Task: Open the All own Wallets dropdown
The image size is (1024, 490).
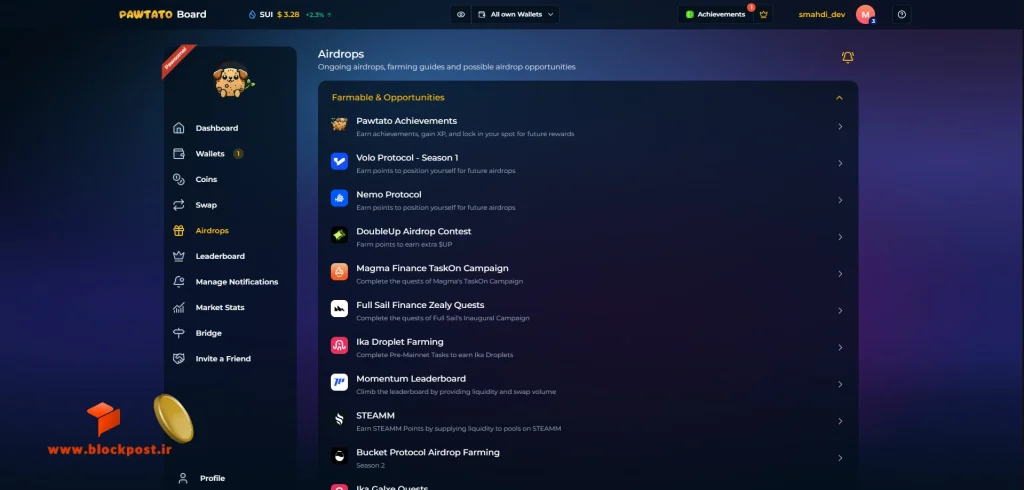Action: (x=515, y=14)
